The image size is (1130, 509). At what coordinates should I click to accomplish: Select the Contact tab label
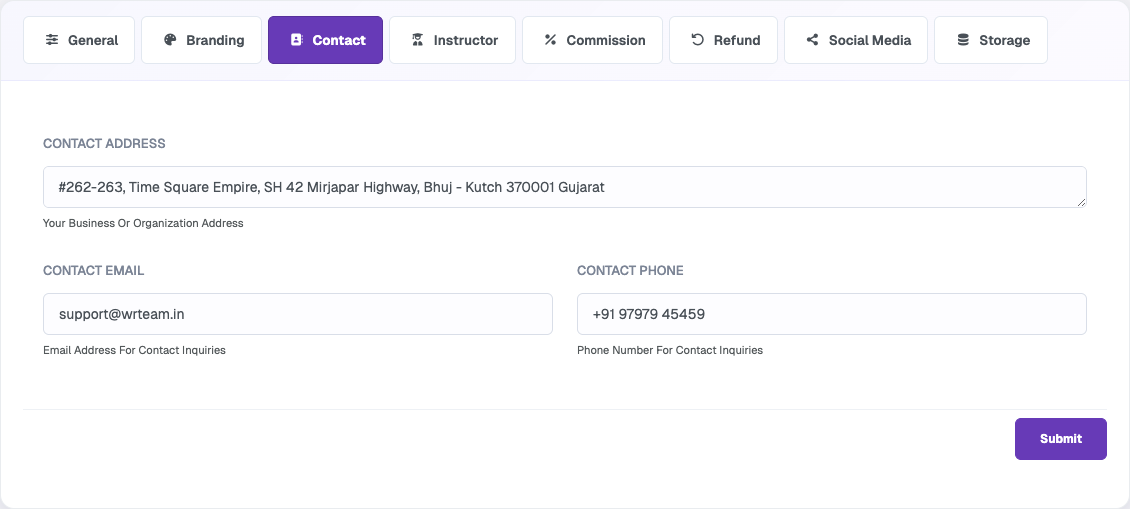[339, 40]
